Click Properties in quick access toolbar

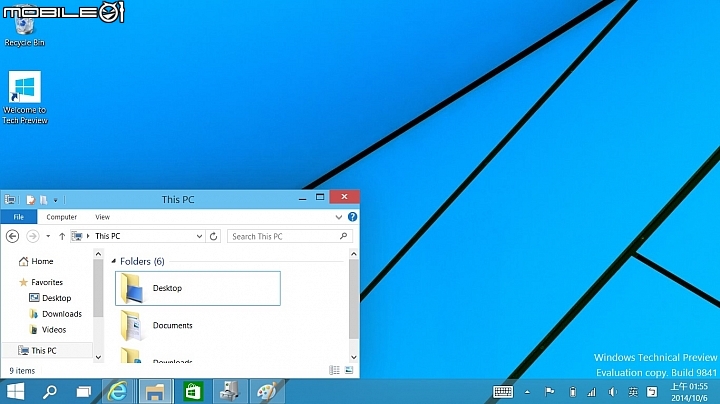coord(31,200)
